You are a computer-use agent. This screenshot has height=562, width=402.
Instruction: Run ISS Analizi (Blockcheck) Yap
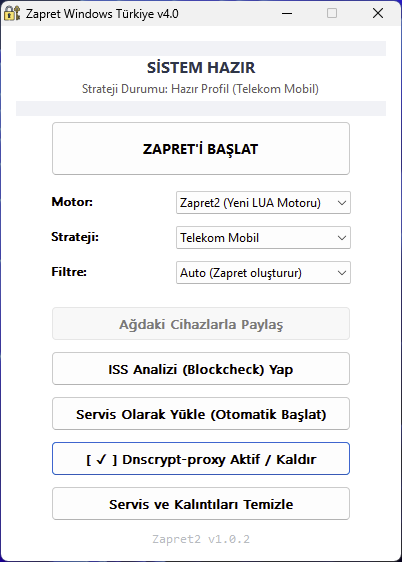[x=201, y=369]
